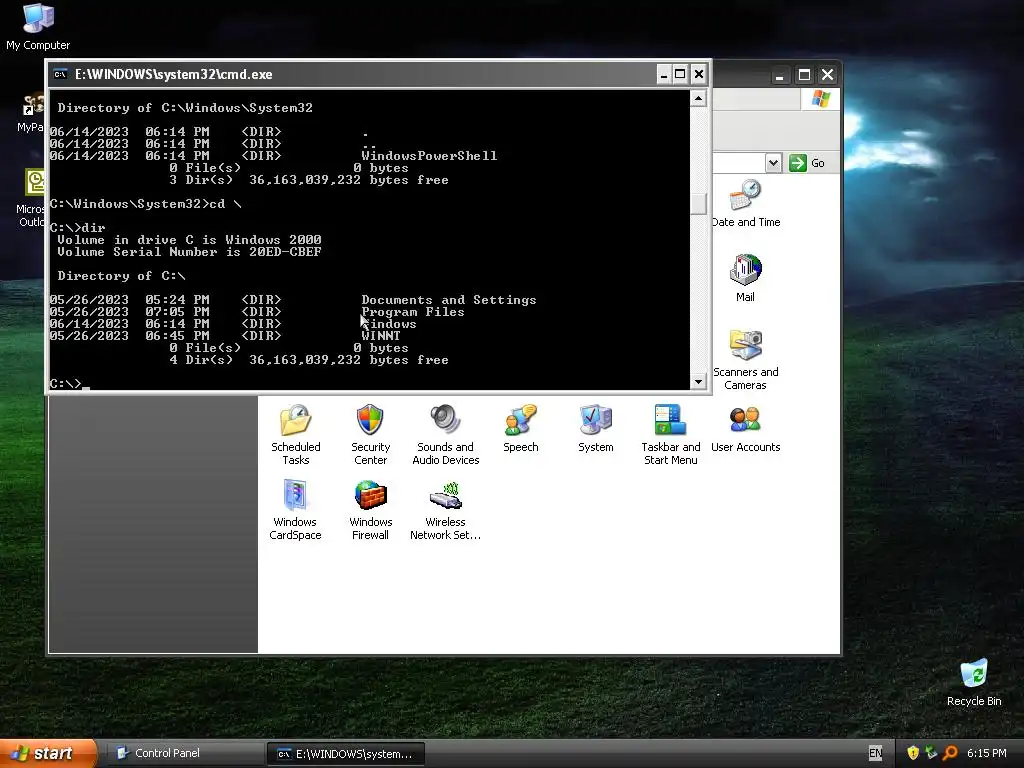The width and height of the screenshot is (1024, 768).
Task: Close the cmd.exe window
Action: (699, 74)
